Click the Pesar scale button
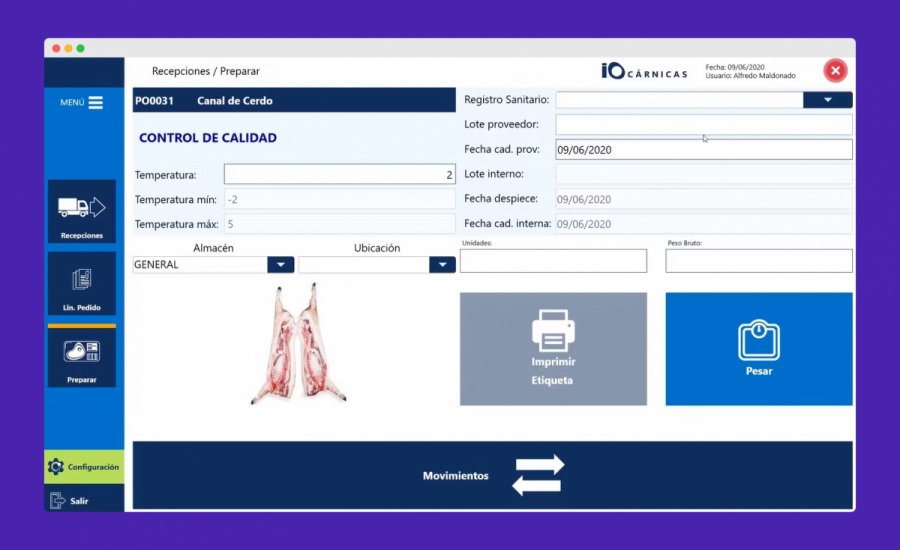Viewport: 900px width, 550px height. [x=758, y=348]
